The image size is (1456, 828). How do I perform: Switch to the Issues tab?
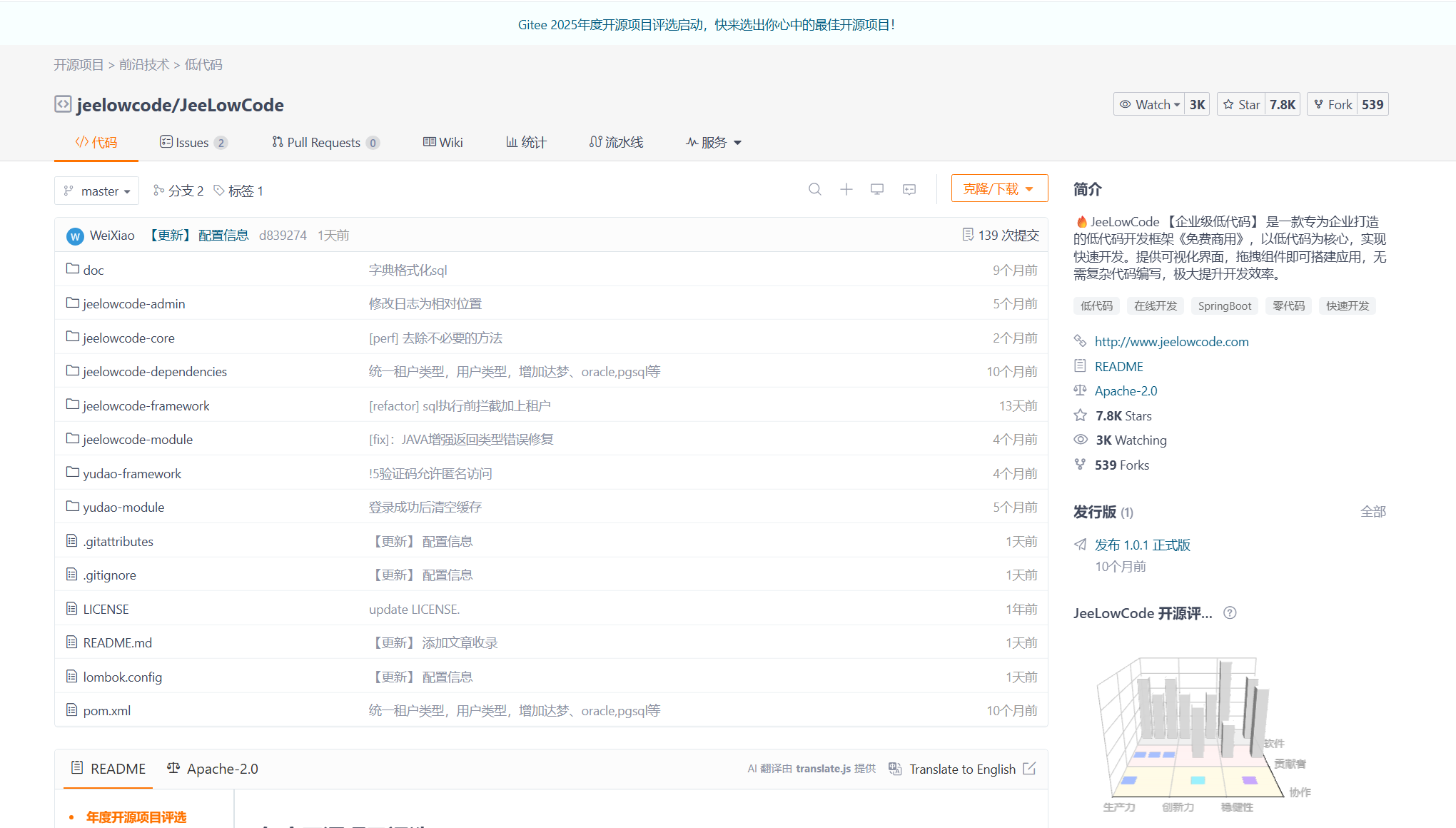click(x=193, y=142)
